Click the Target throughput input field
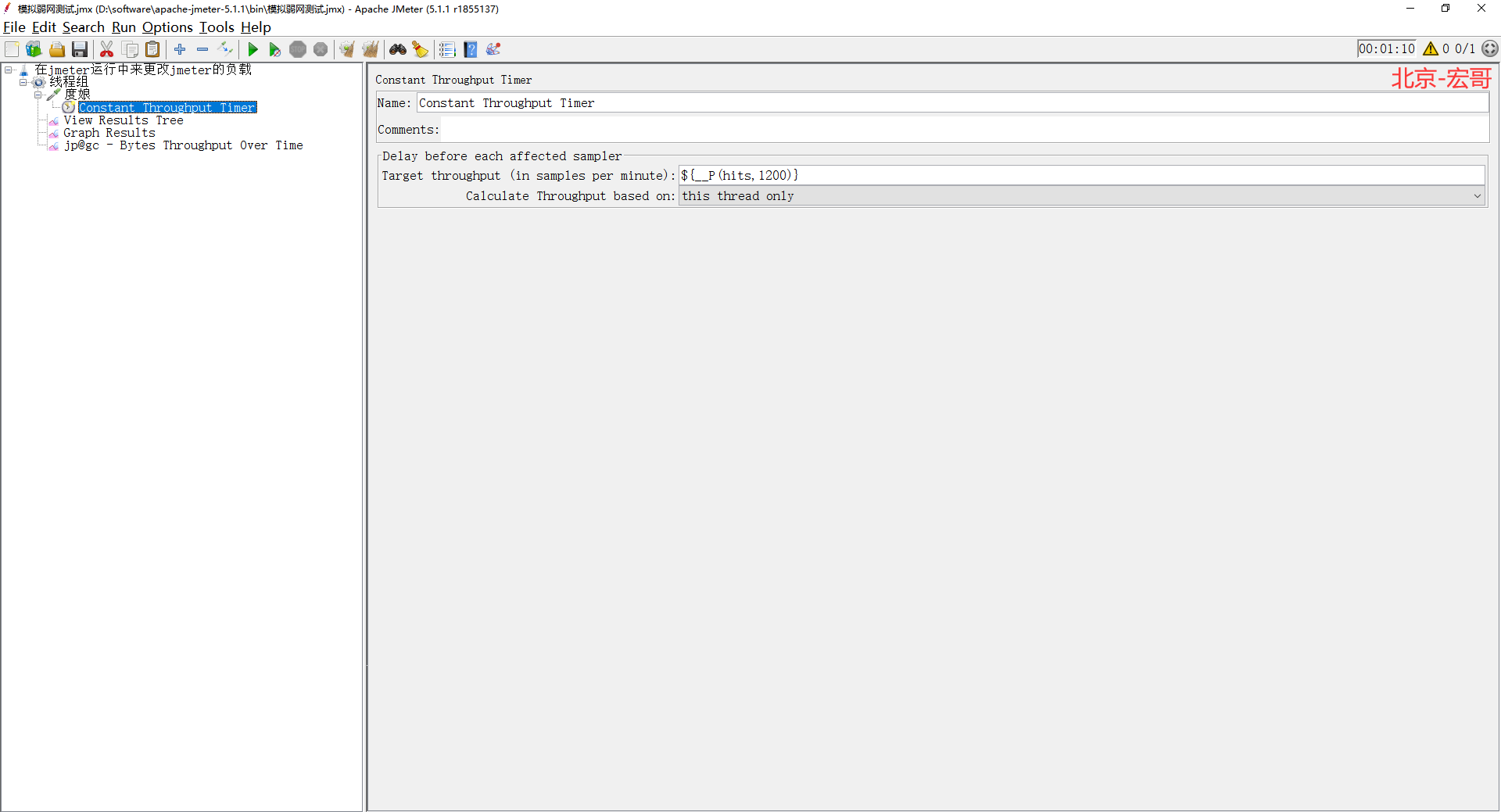1501x812 pixels. coord(1082,176)
